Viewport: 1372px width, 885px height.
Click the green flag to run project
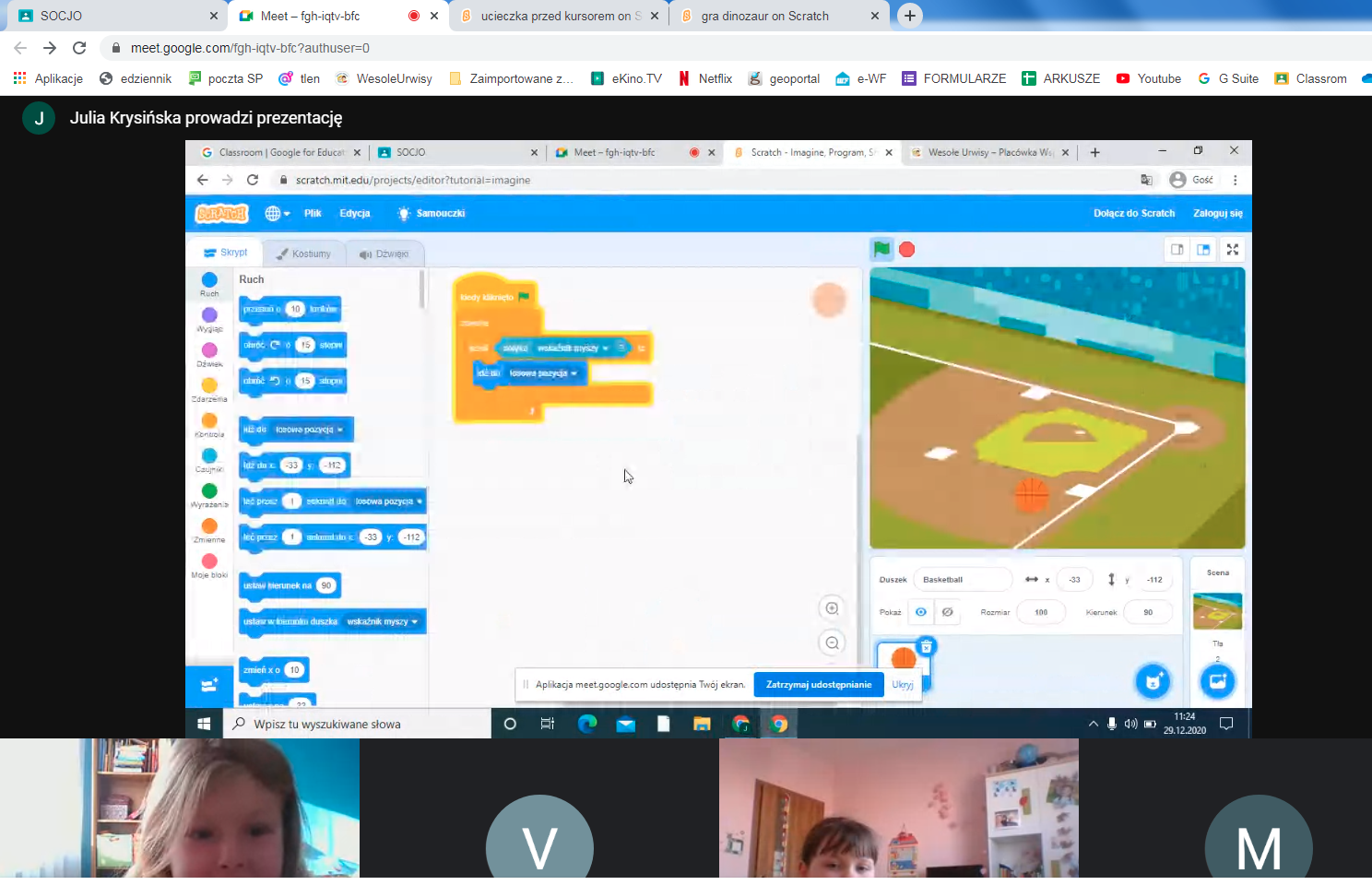point(881,249)
